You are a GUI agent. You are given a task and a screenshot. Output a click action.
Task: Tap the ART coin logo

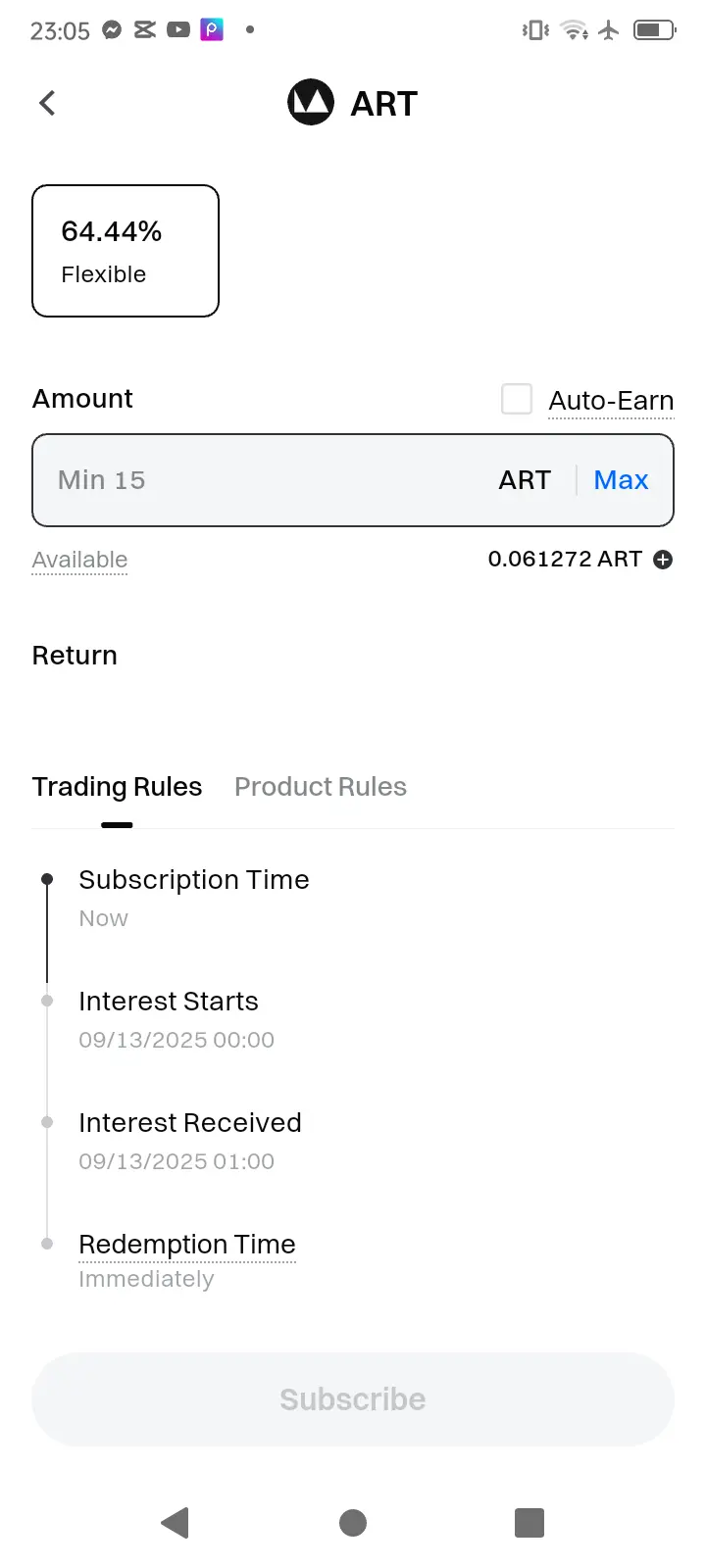(x=311, y=102)
